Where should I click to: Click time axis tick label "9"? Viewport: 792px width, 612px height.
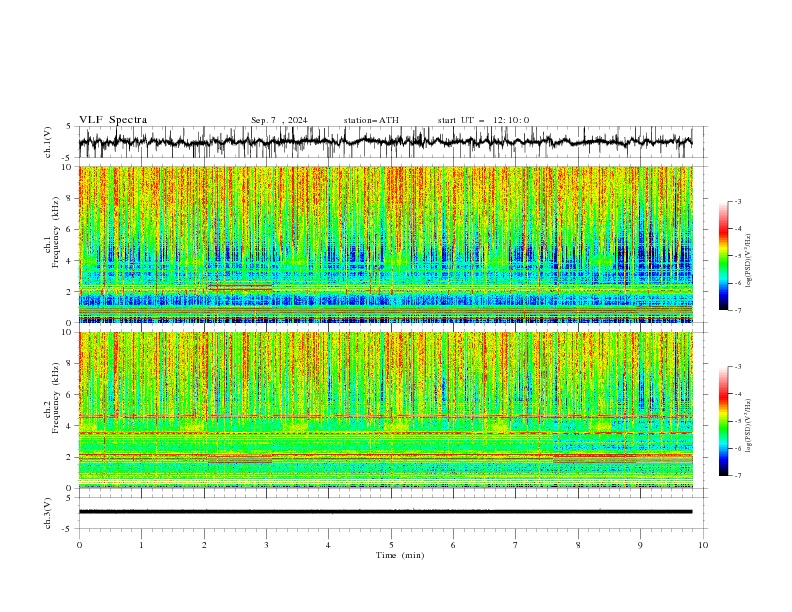(640, 545)
